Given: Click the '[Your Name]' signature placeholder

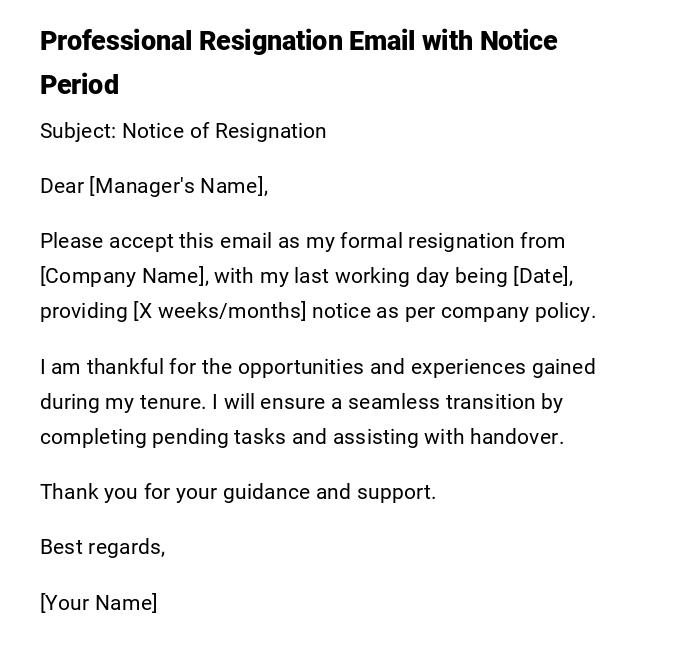Looking at the screenshot, I should pyautogui.click(x=98, y=603).
